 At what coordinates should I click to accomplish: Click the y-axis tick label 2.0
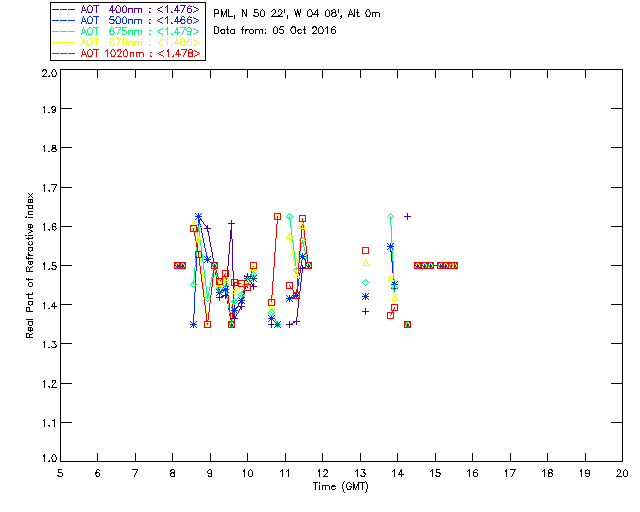tap(49, 73)
